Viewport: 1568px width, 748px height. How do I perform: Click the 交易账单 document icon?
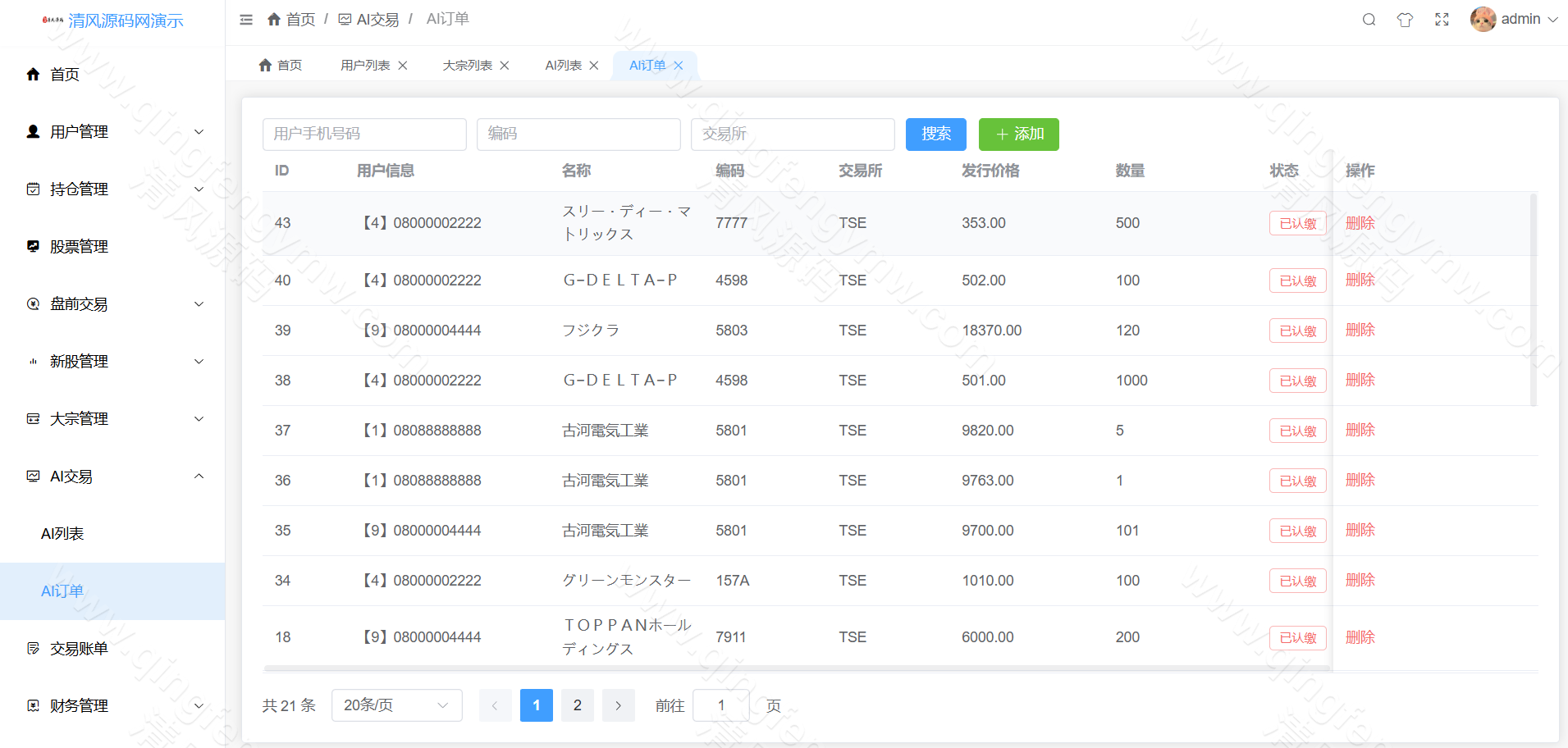33,648
